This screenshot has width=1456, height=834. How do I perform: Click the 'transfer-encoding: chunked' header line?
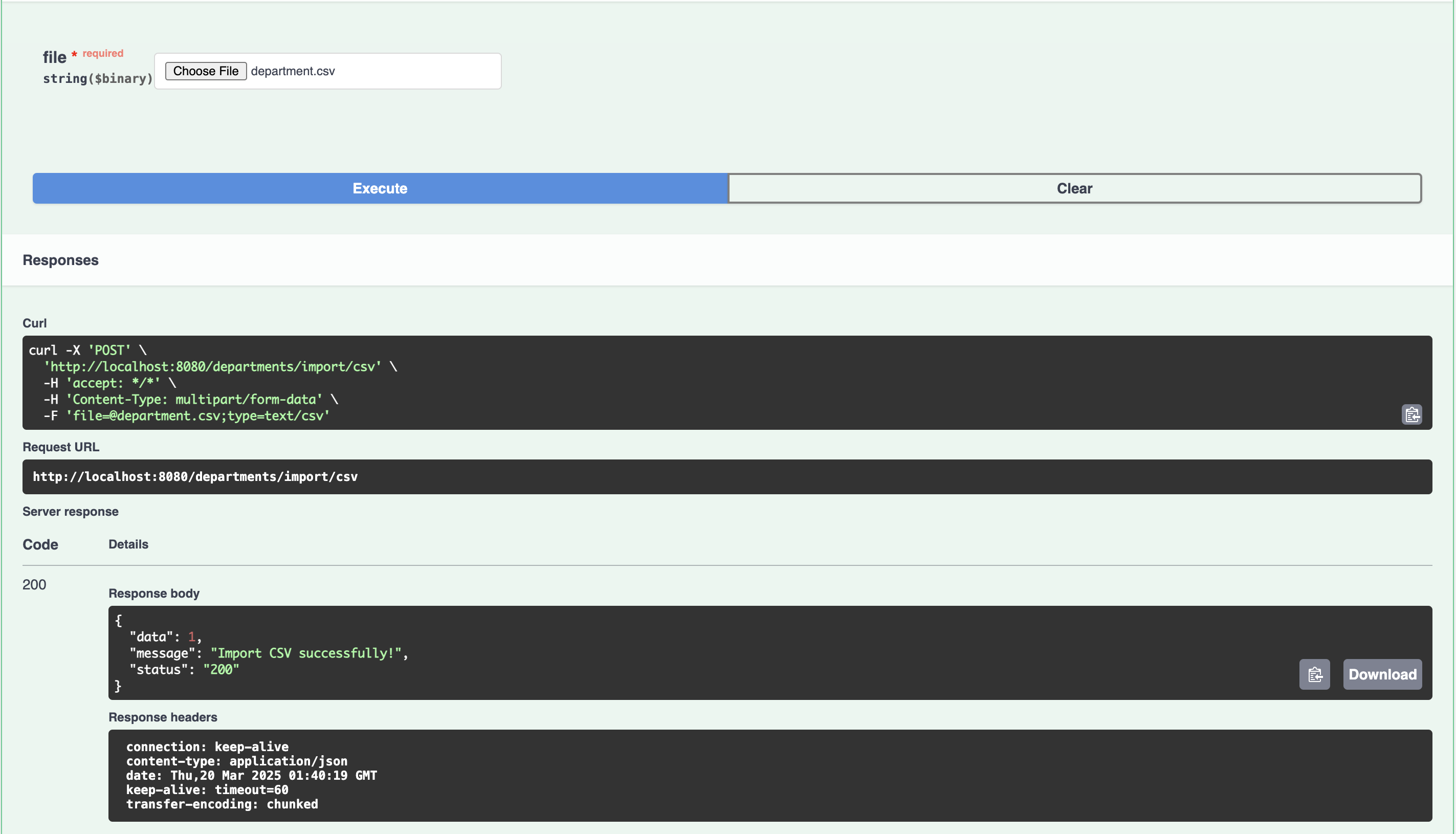pos(222,804)
